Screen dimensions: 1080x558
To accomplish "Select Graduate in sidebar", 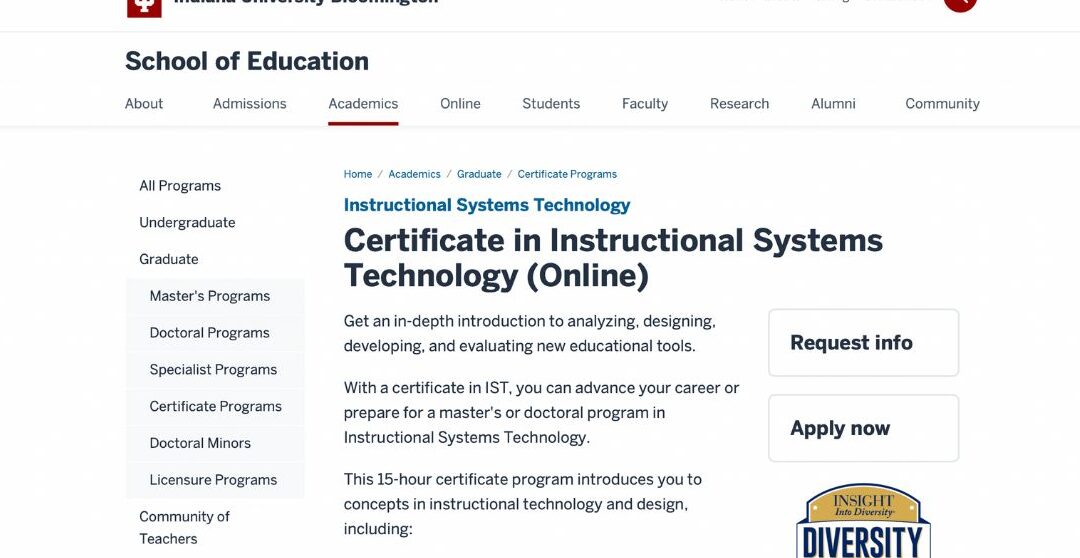I will [169, 259].
